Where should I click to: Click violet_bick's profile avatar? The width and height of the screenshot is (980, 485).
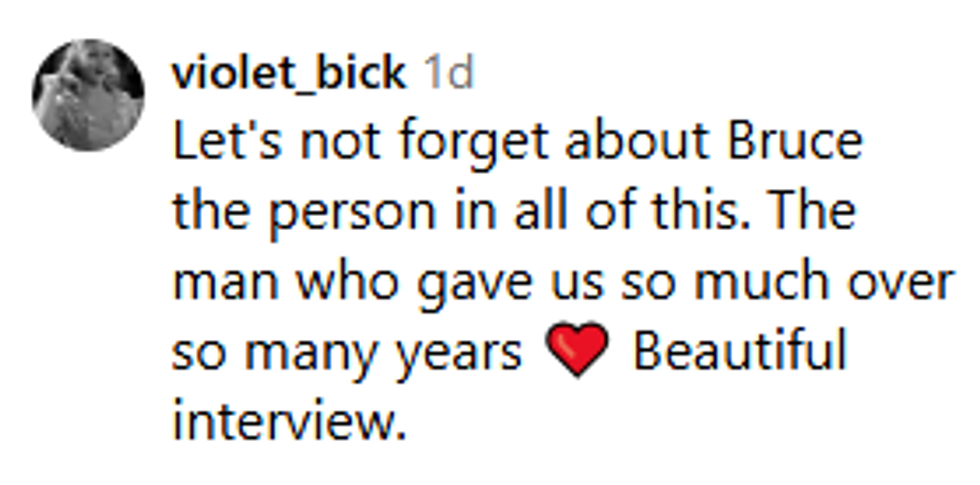(x=88, y=95)
